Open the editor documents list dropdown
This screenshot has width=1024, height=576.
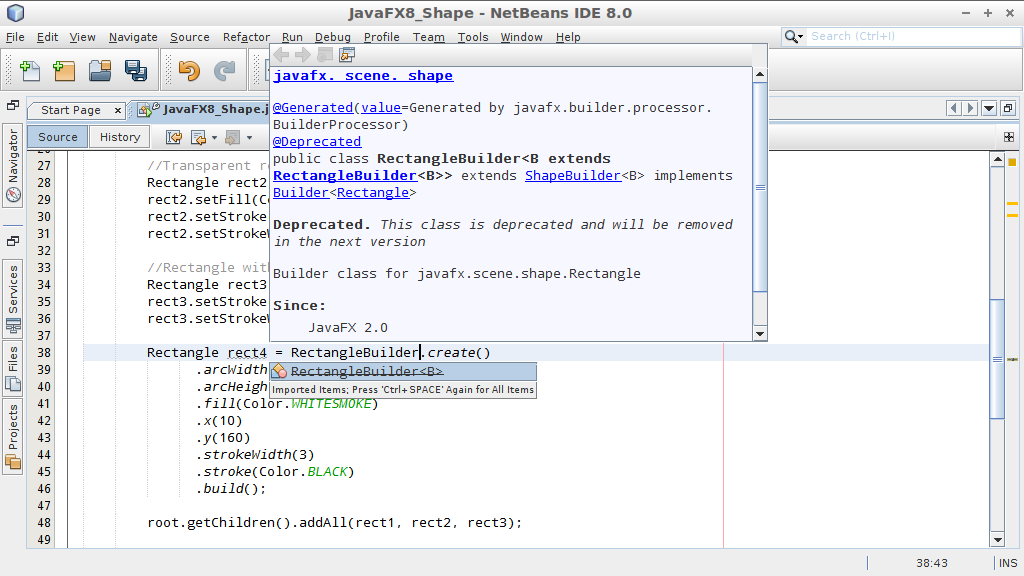coord(989,108)
